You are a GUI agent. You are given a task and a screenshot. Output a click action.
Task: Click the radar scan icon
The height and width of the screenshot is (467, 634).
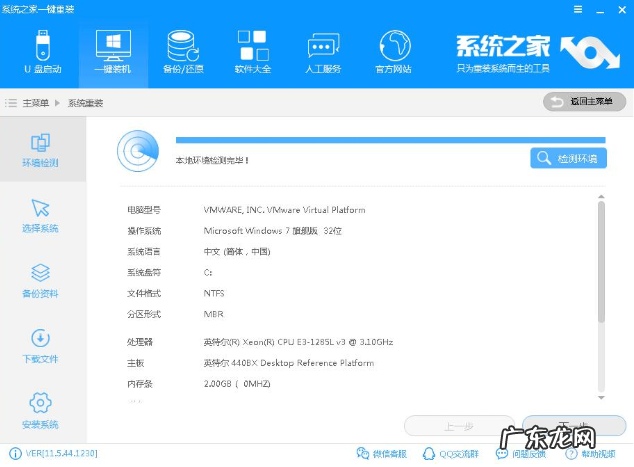138,151
